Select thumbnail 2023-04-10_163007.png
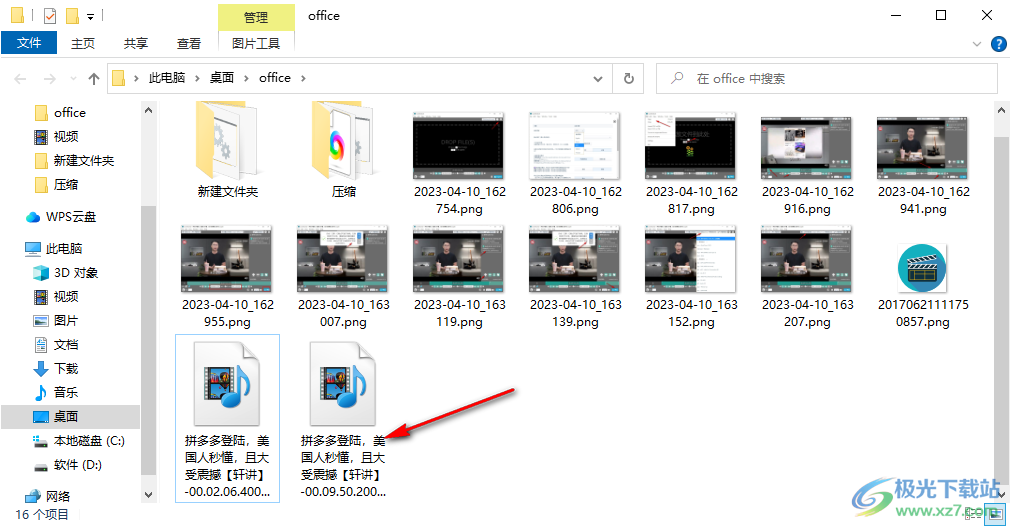Screen dimensions: 1011x527 [x=343, y=259]
